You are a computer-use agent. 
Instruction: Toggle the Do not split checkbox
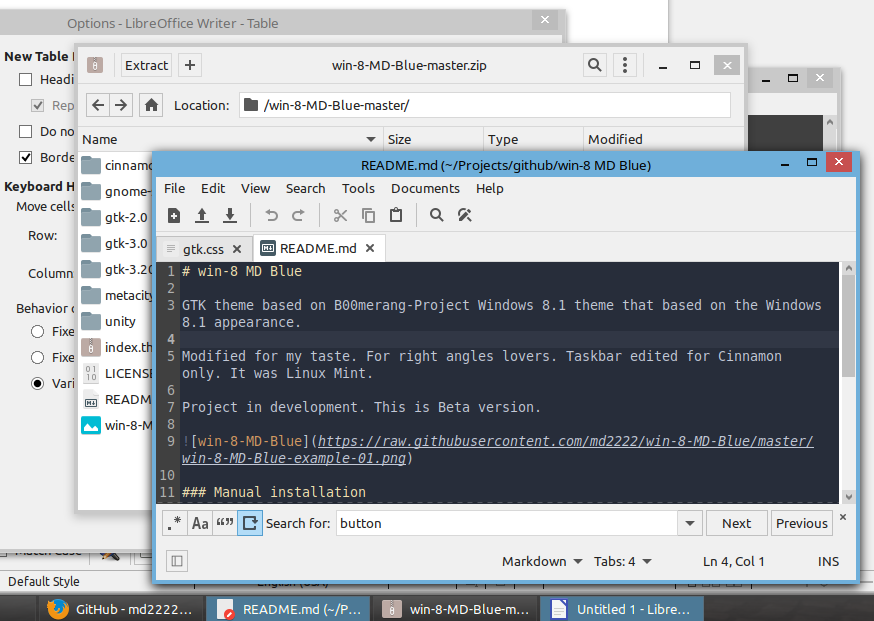tap(26, 132)
